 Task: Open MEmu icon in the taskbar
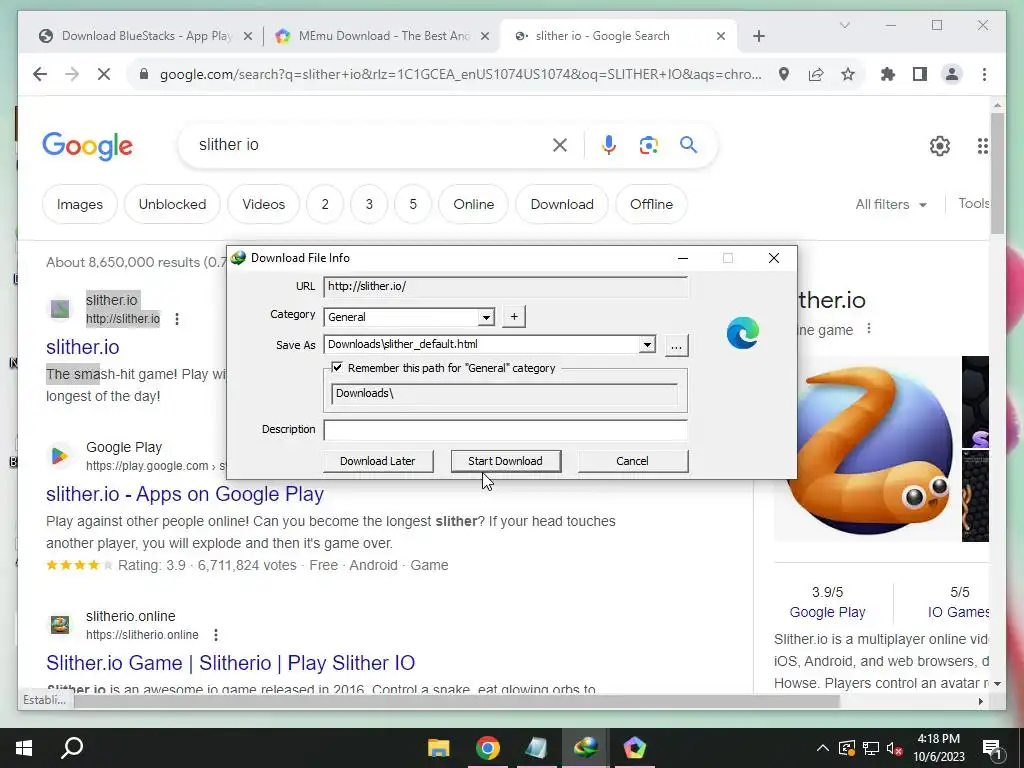click(x=633, y=748)
